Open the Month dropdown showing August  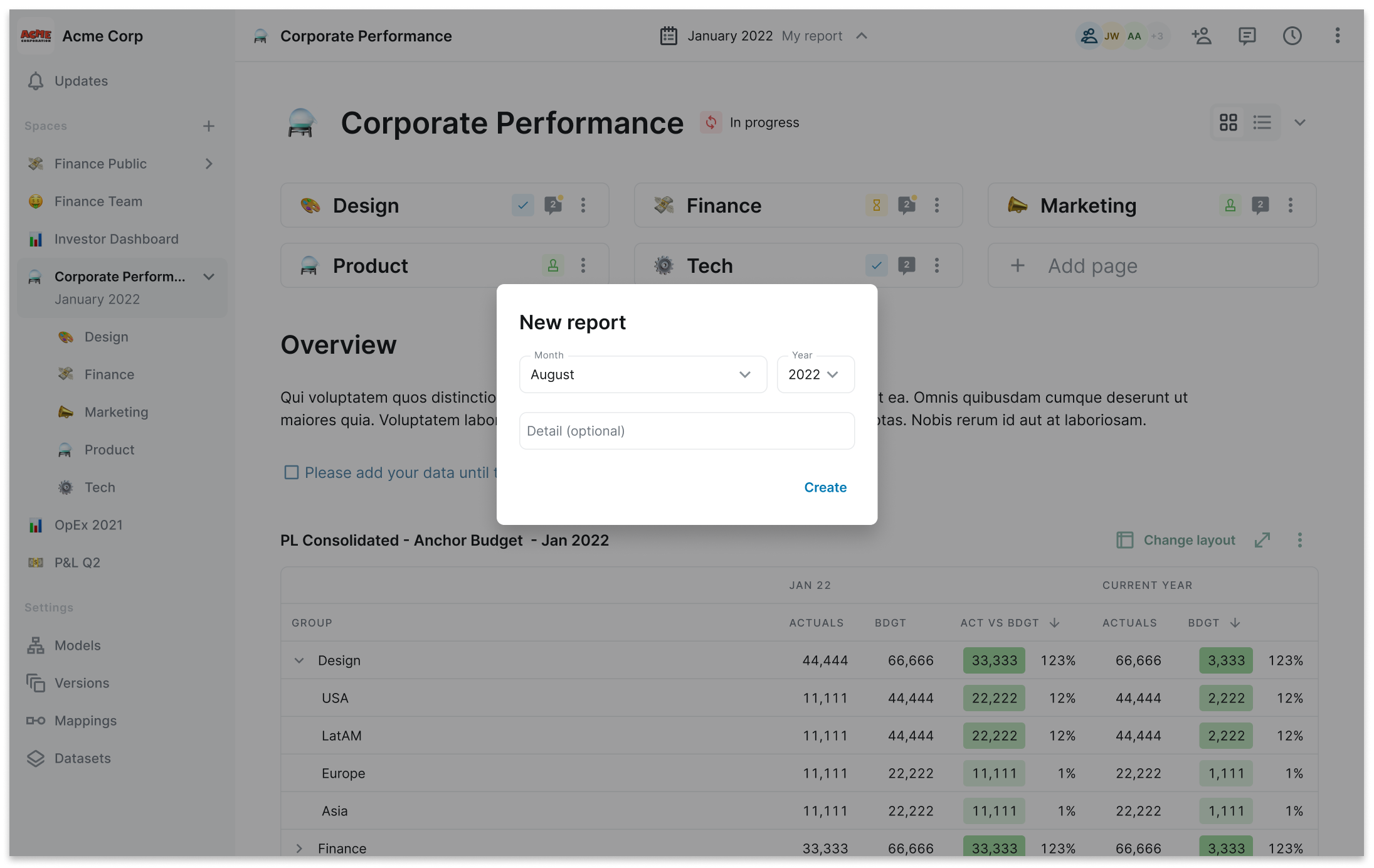tap(643, 374)
